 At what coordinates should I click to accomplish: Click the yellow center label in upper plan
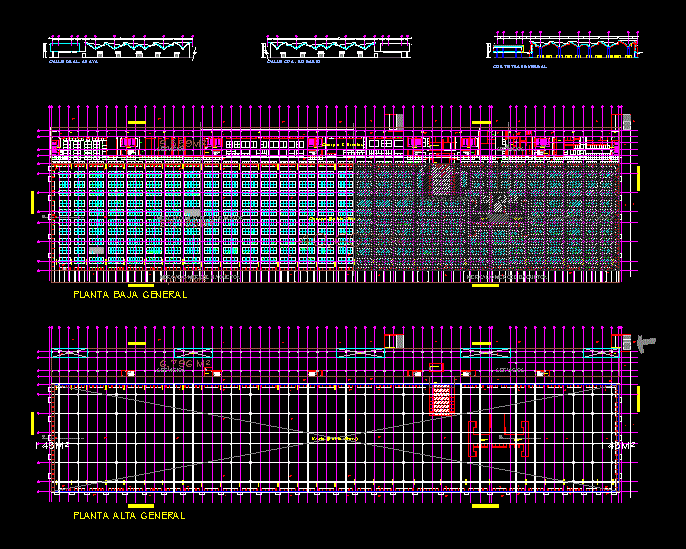334,438
